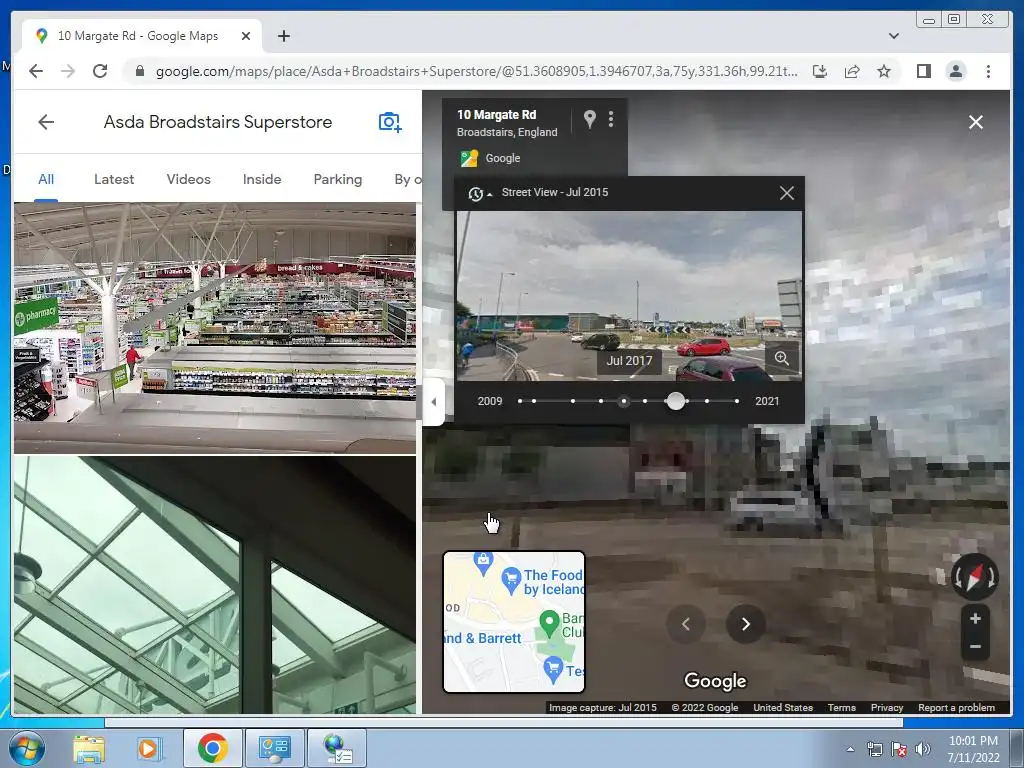Click the Jul 2017 street view preview image
Screen dimensions: 1024x768
(x=628, y=296)
